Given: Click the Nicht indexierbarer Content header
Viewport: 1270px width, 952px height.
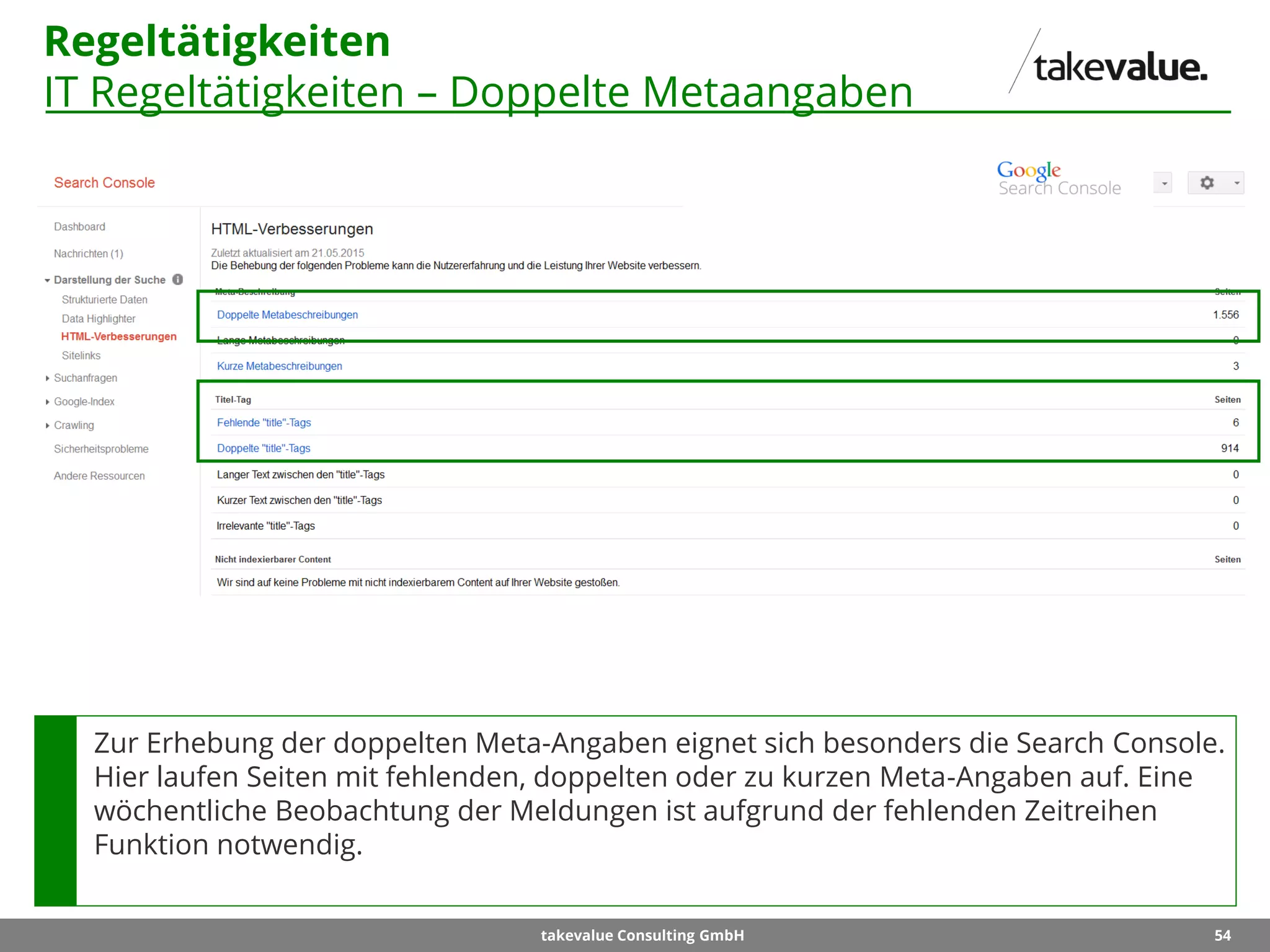Looking at the screenshot, I should (273, 560).
